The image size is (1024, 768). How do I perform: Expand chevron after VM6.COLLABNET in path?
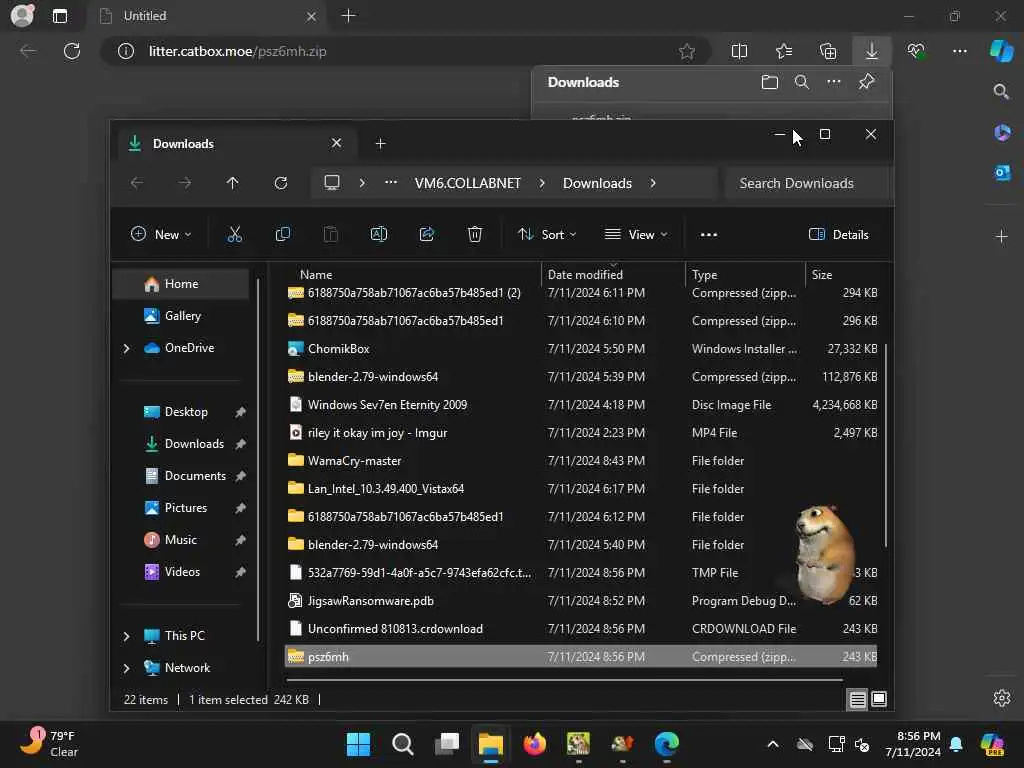tap(542, 184)
